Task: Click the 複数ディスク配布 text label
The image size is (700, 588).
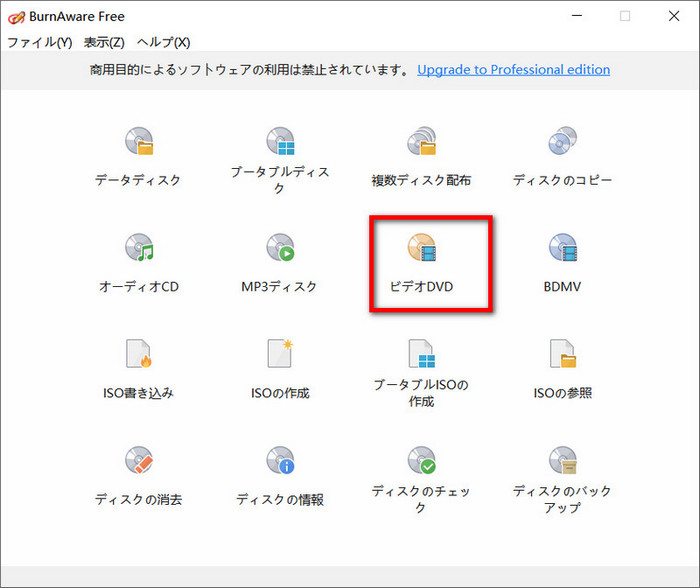Action: click(421, 180)
